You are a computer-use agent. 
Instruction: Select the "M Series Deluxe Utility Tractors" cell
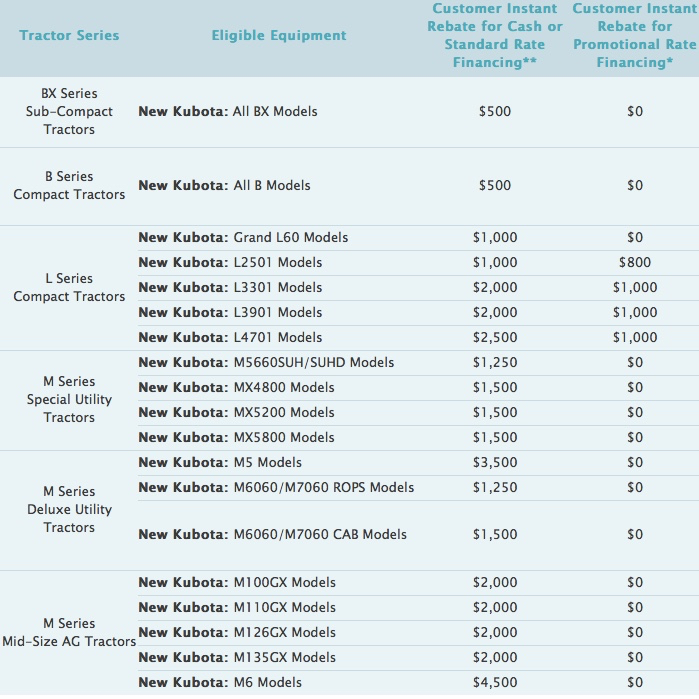[69, 509]
